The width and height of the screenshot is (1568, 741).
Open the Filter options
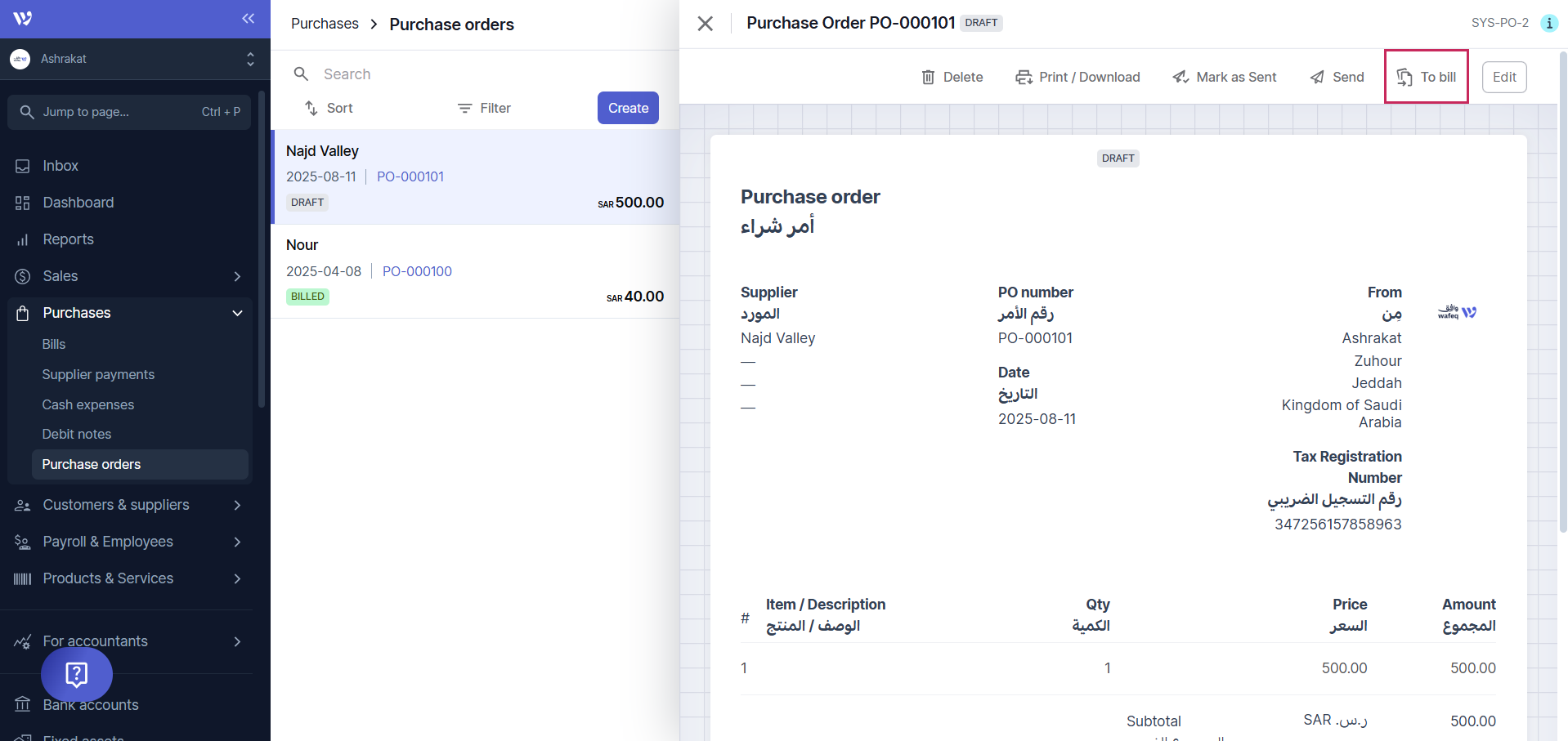pyautogui.click(x=484, y=108)
